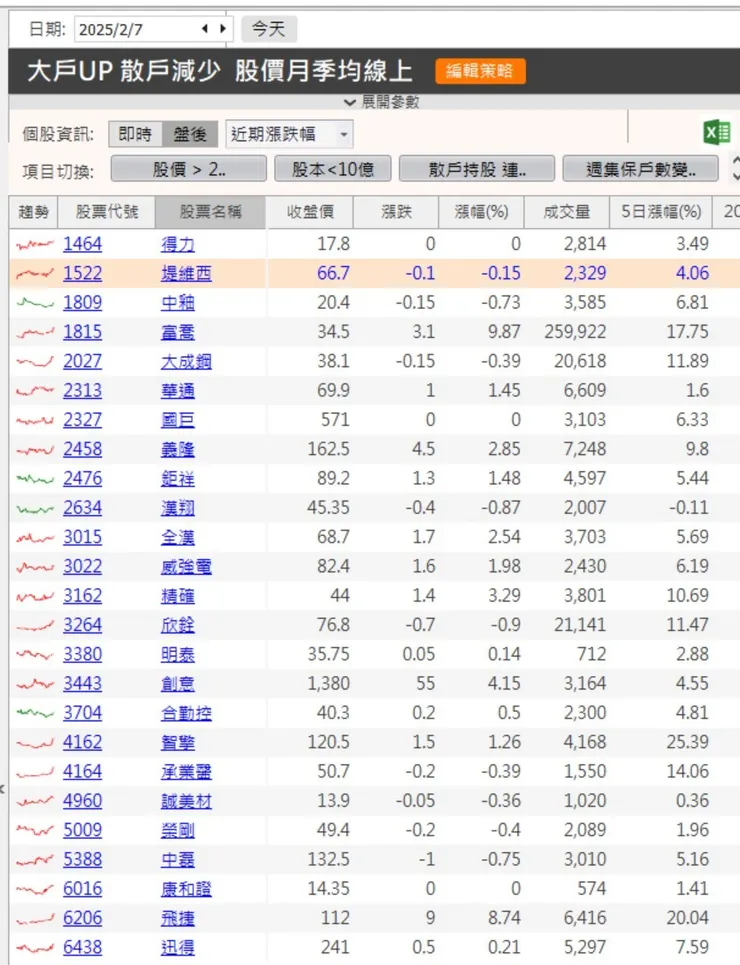Export the list with the Excel icon
The height and width of the screenshot is (965, 740).
tap(717, 132)
